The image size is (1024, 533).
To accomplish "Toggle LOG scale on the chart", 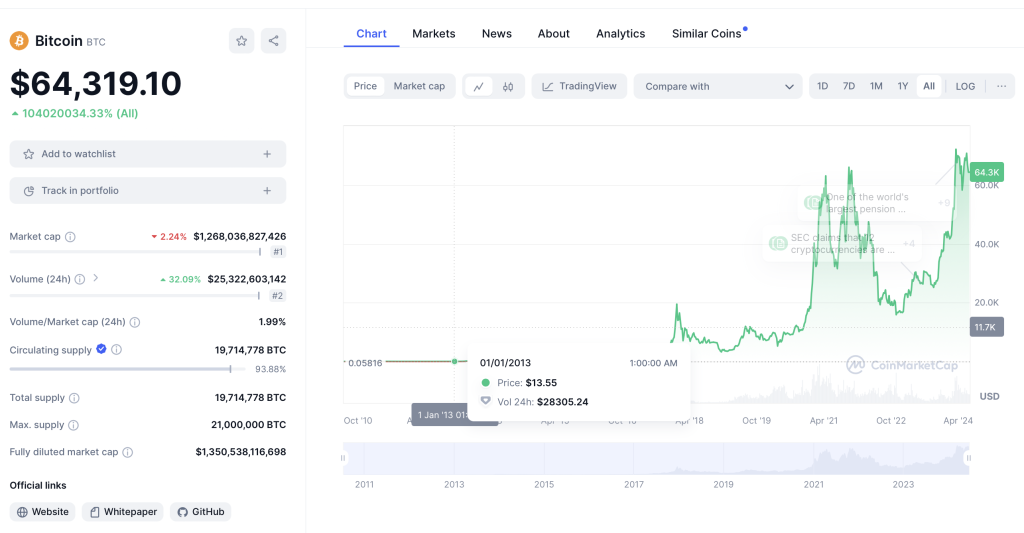I will 965,86.
